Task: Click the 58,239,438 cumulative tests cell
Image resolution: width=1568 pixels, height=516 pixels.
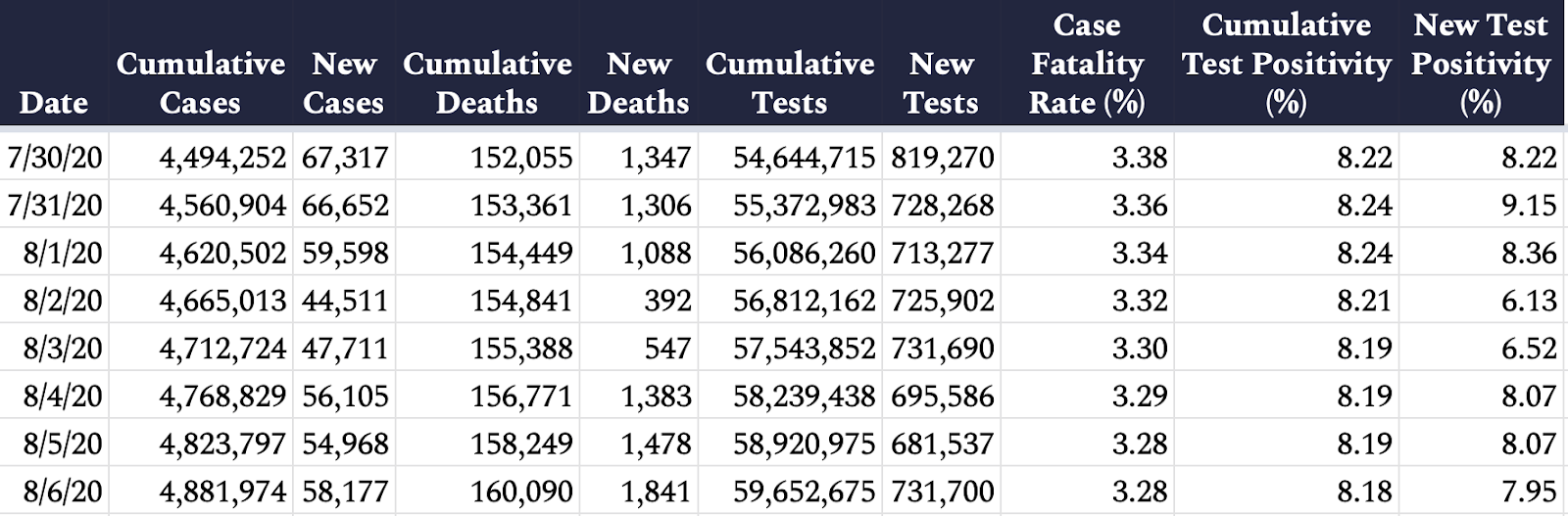Action: 790,396
